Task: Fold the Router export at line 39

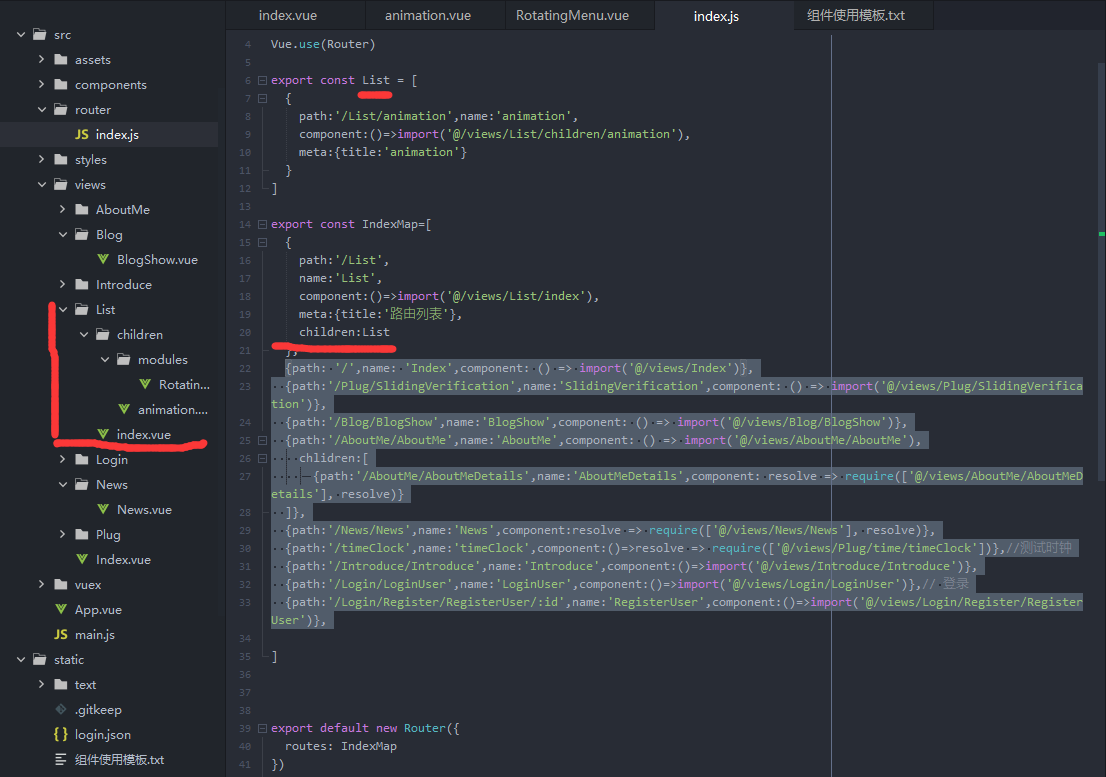Action: click(262, 728)
